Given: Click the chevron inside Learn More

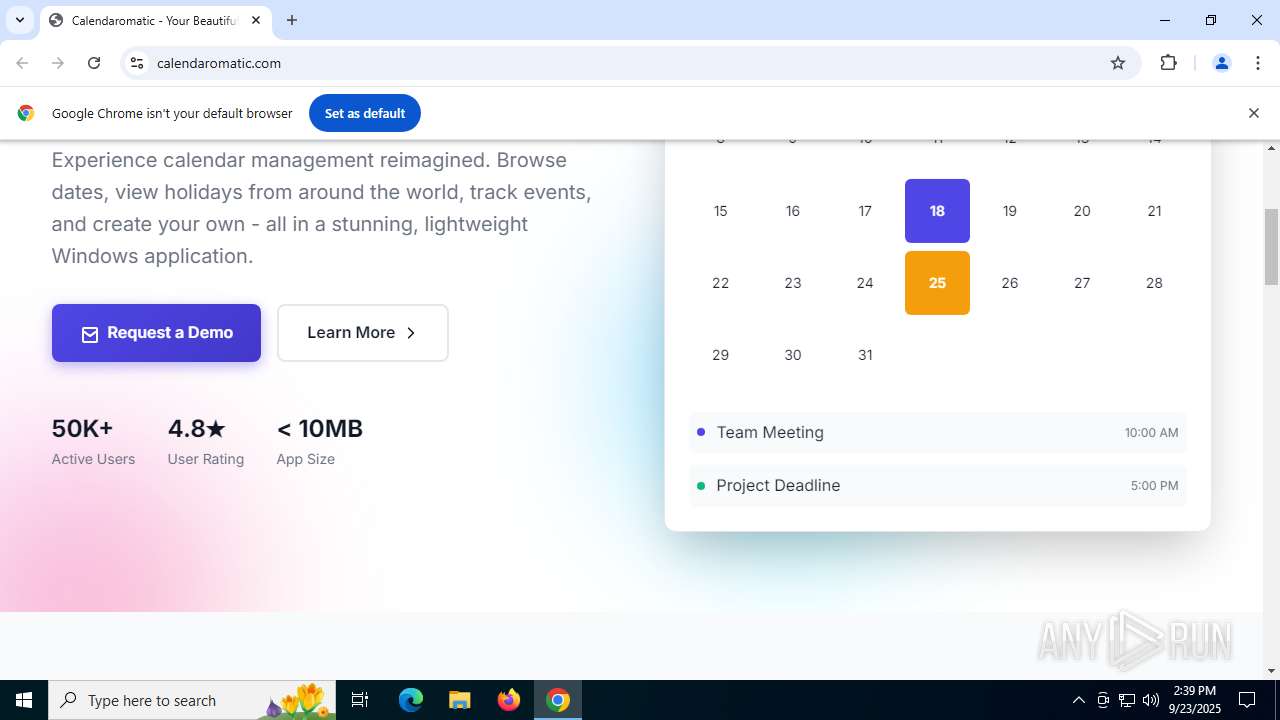Looking at the screenshot, I should (411, 333).
